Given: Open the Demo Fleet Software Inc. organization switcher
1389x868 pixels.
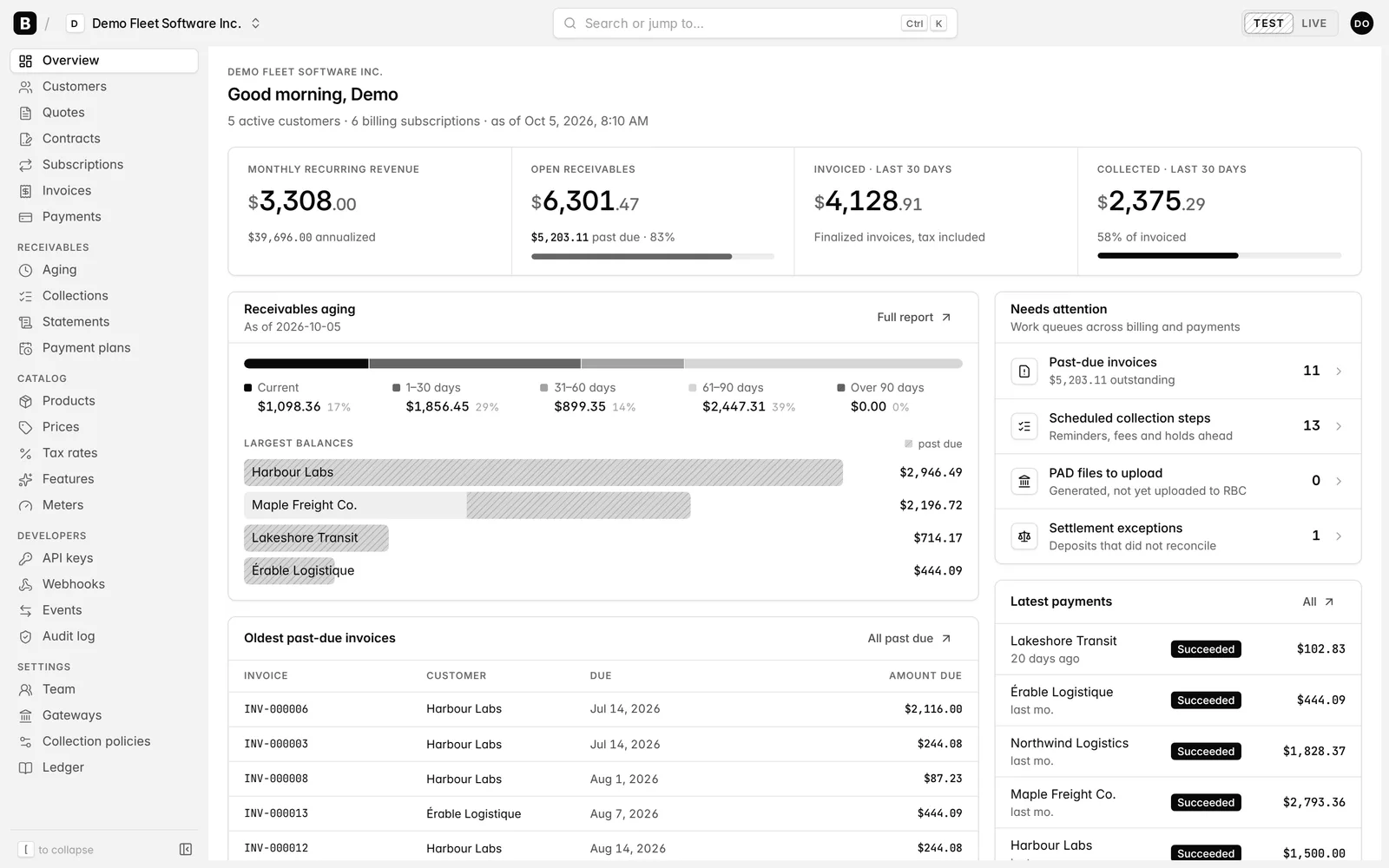Looking at the screenshot, I should 163,23.
